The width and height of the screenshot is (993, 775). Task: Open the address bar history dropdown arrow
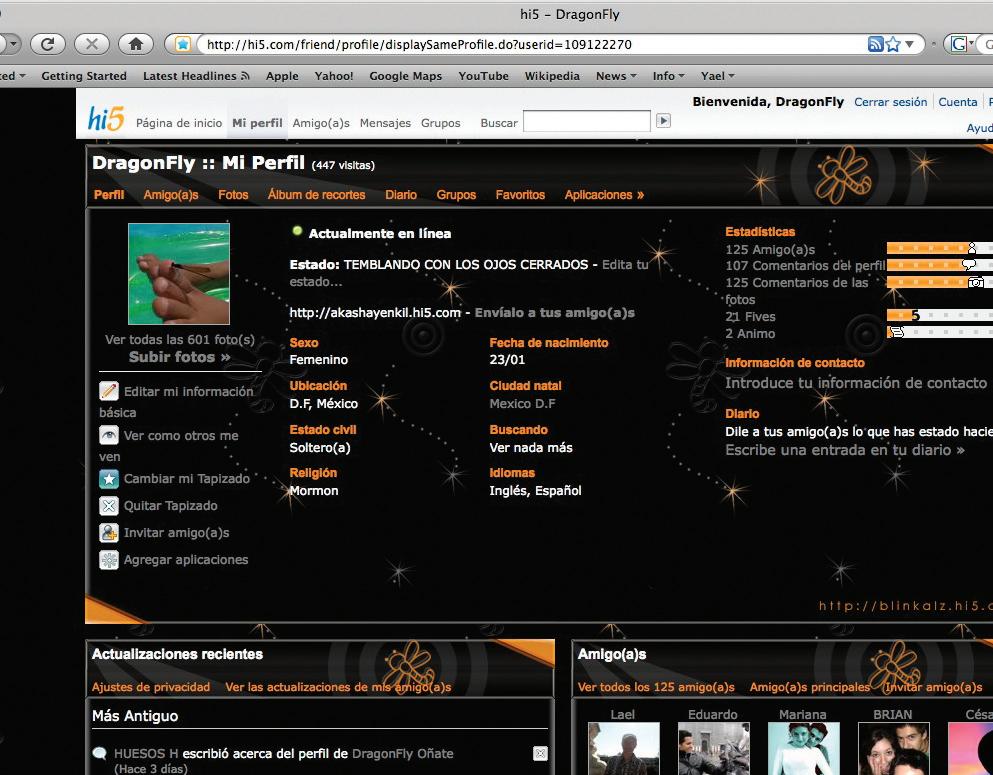(909, 44)
